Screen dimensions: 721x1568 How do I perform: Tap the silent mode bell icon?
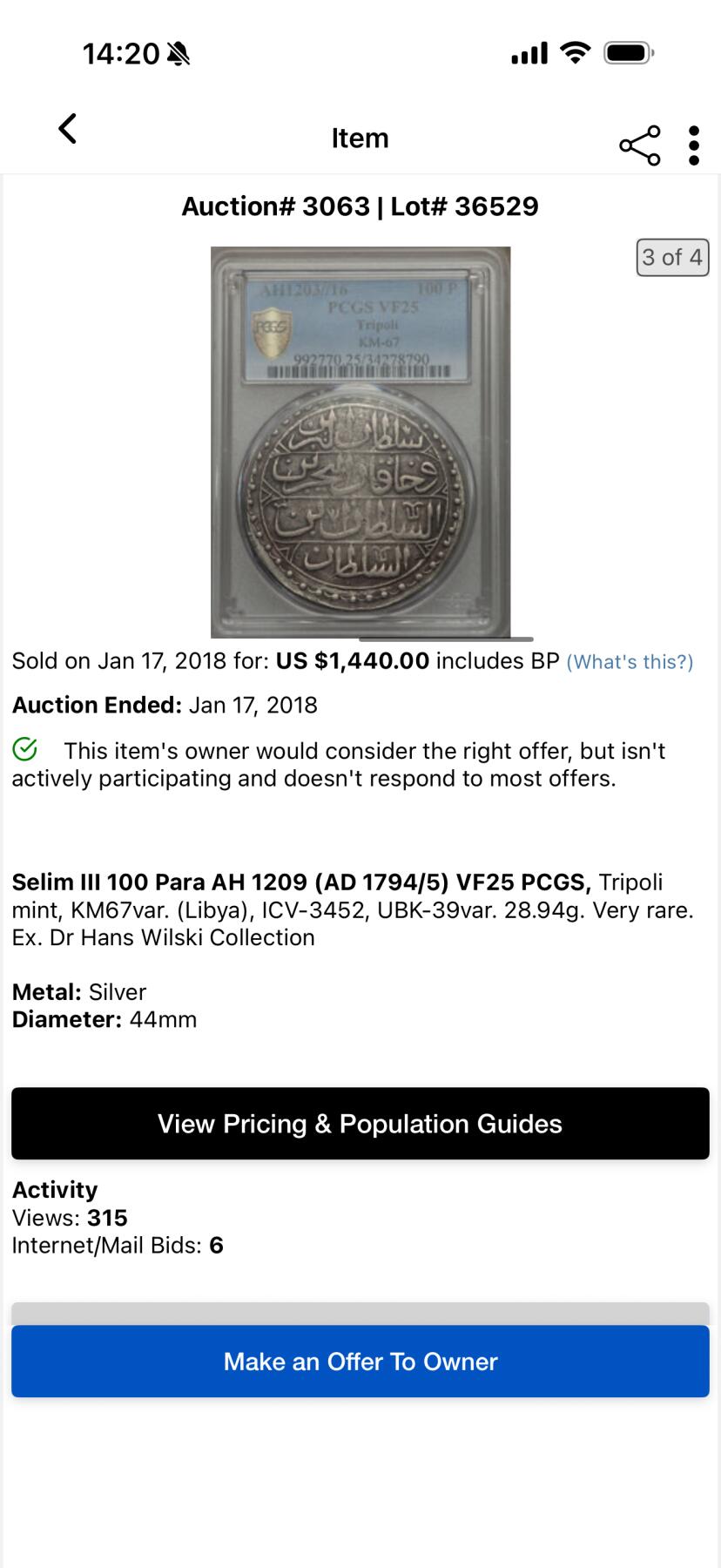click(179, 54)
